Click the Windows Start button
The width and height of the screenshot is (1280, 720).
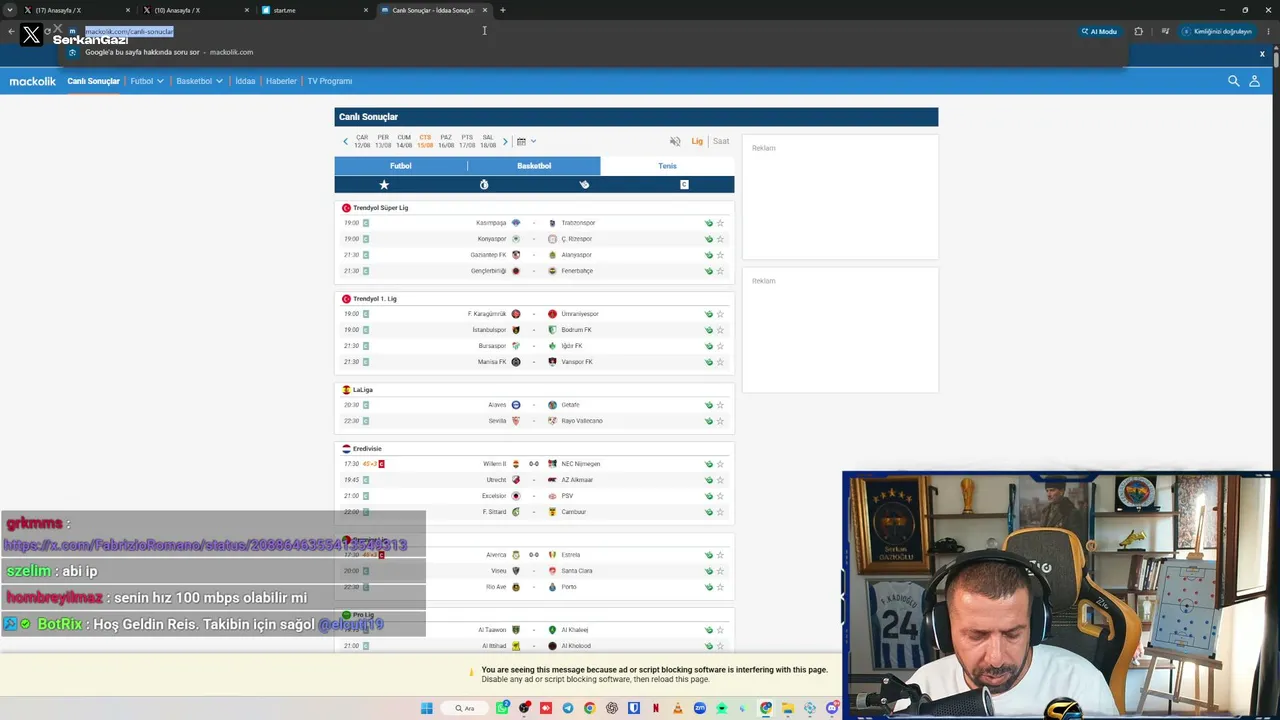pyautogui.click(x=427, y=708)
